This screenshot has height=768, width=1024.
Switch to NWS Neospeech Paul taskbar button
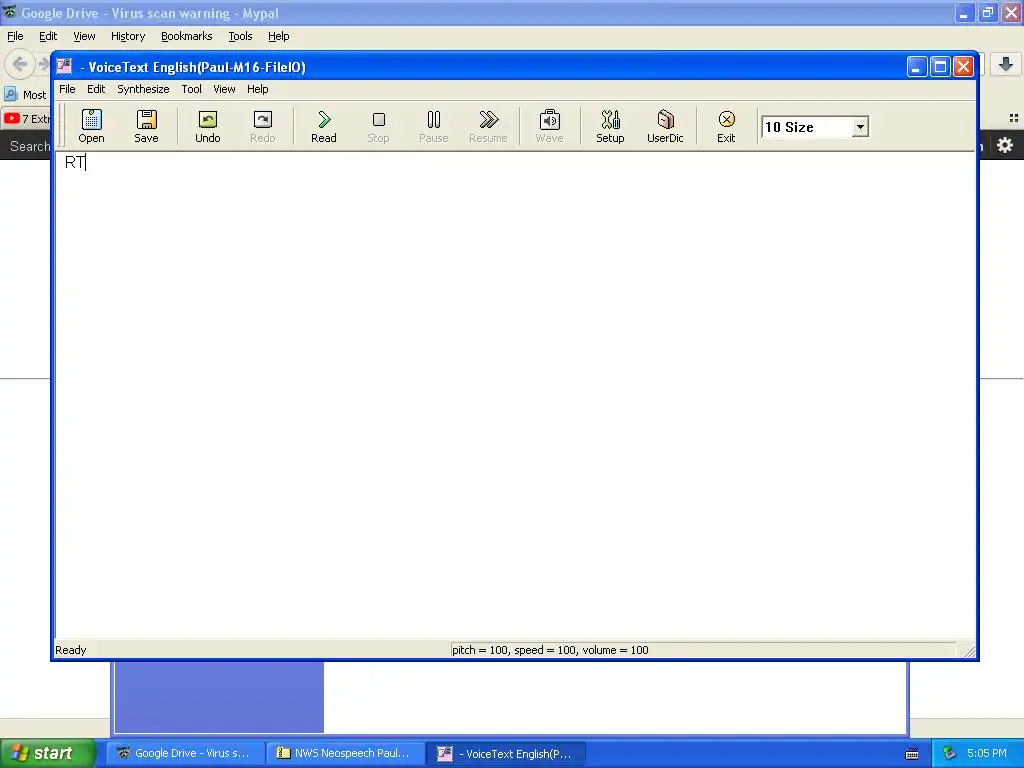[345, 754]
